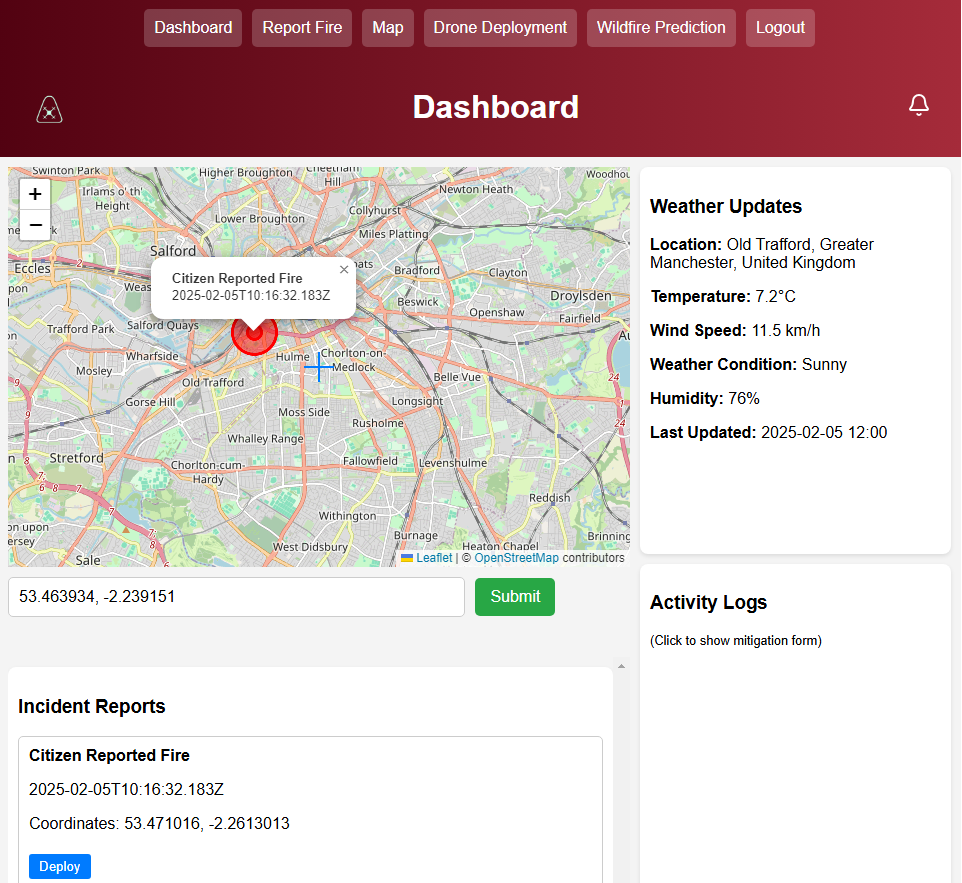Click scroll-up arrow of Incident Reports list
The image size is (962, 883).
(621, 666)
